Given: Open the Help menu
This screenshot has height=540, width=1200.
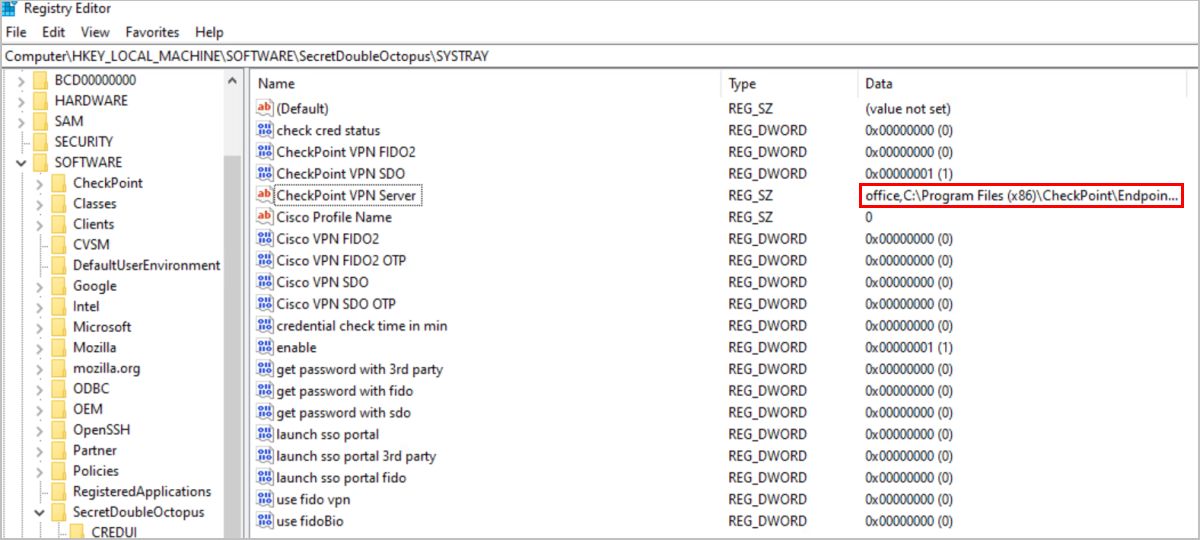Looking at the screenshot, I should [x=209, y=32].
